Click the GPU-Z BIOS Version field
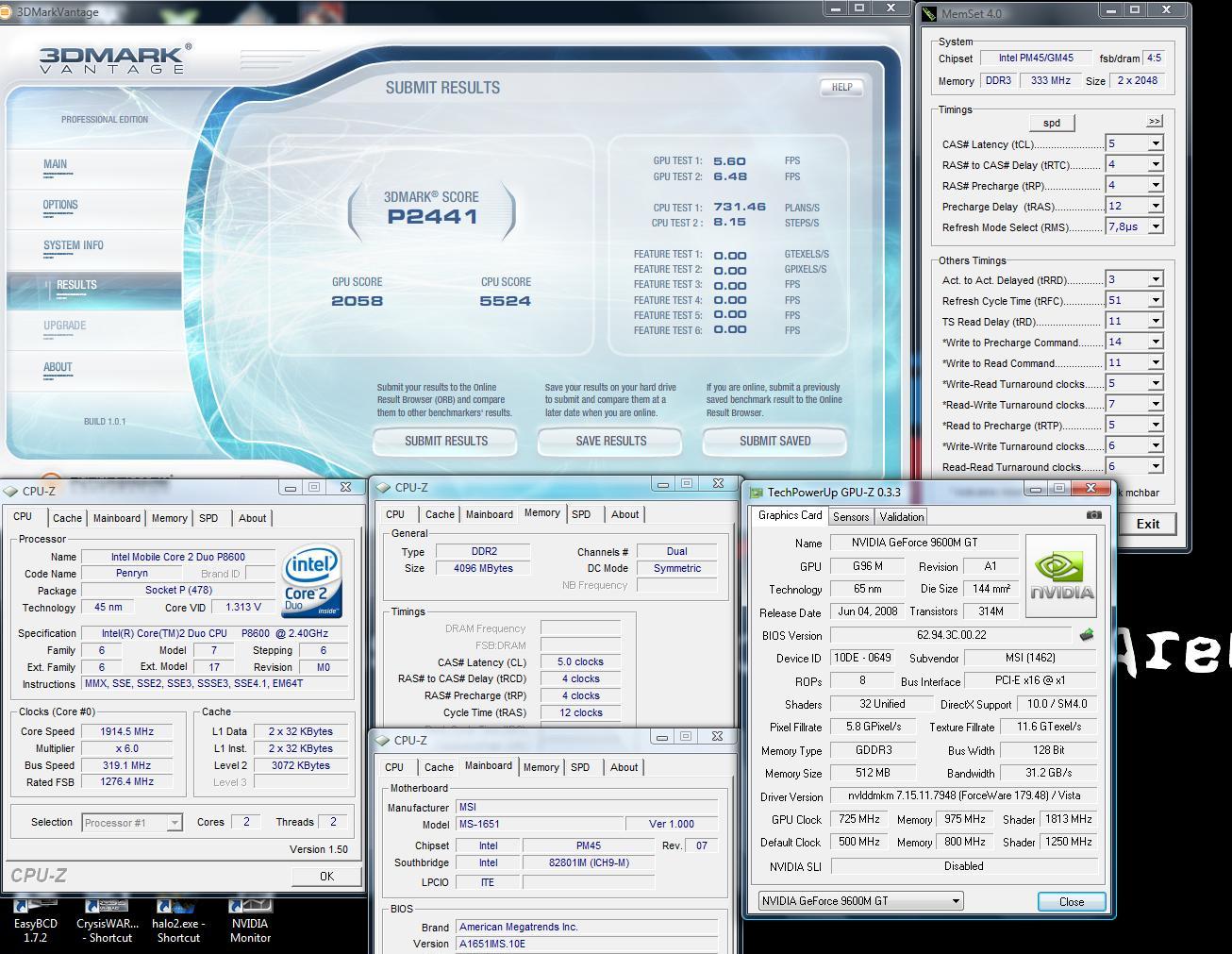Image resolution: width=1232 pixels, height=954 pixels. coord(951,635)
